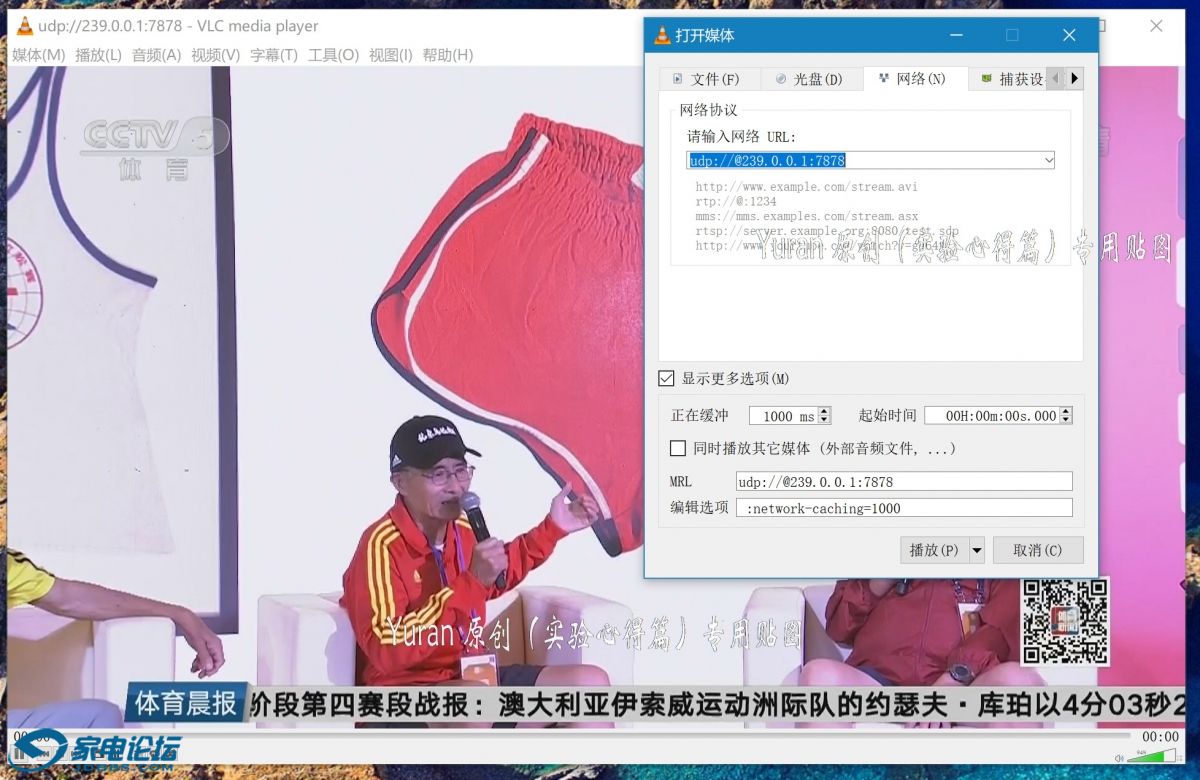Increase caching value with up arrow

click(824, 411)
